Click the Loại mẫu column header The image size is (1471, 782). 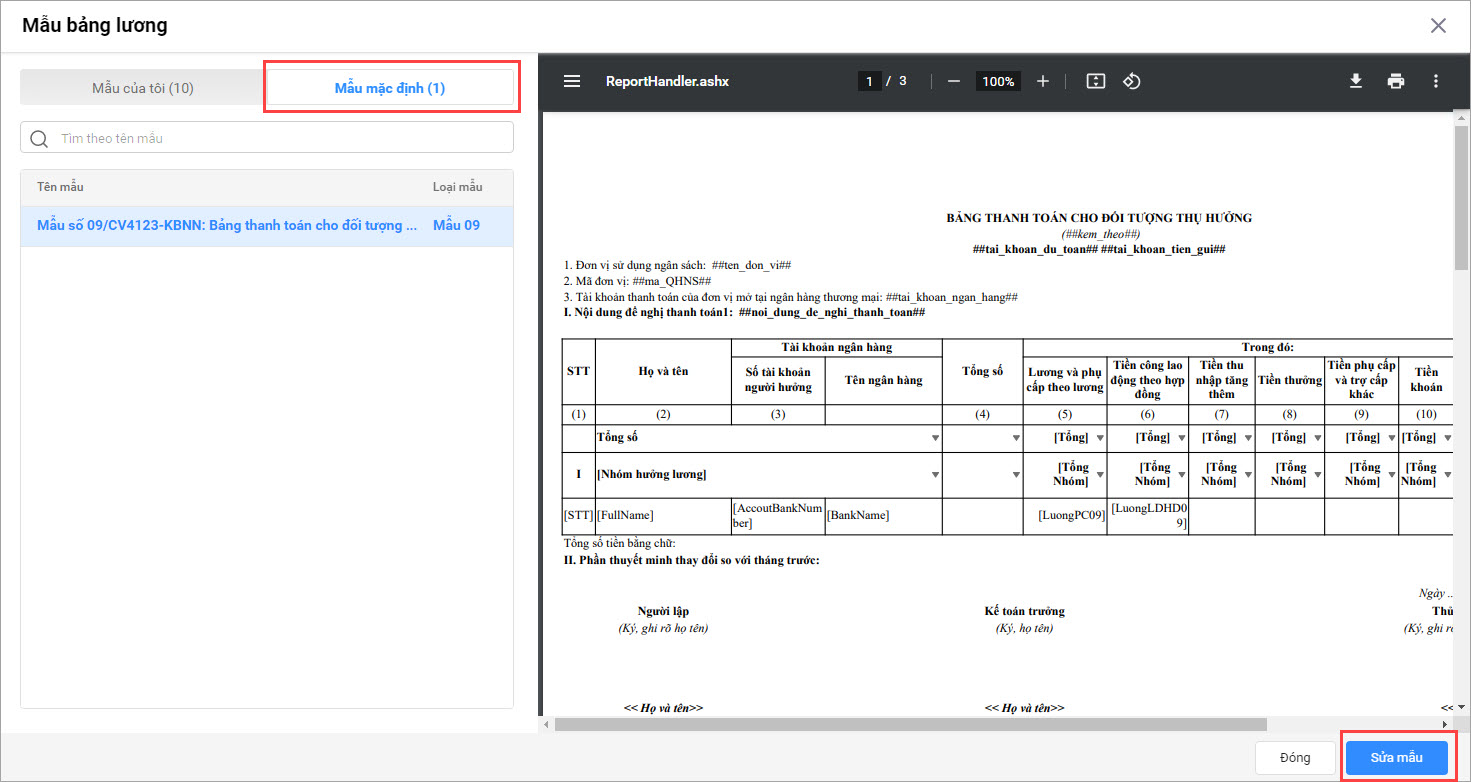tap(457, 187)
